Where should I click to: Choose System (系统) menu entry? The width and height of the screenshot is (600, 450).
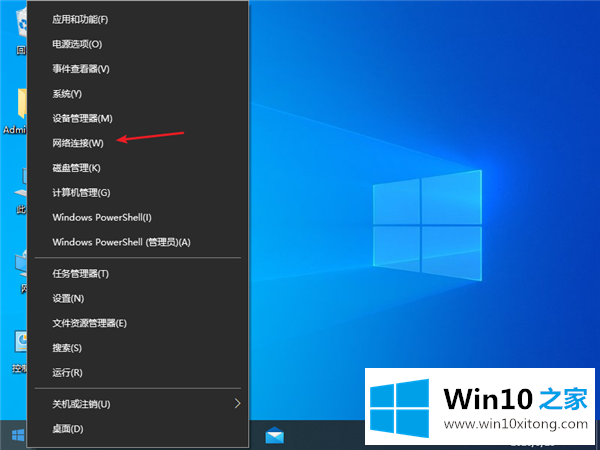pyautogui.click(x=138, y=93)
